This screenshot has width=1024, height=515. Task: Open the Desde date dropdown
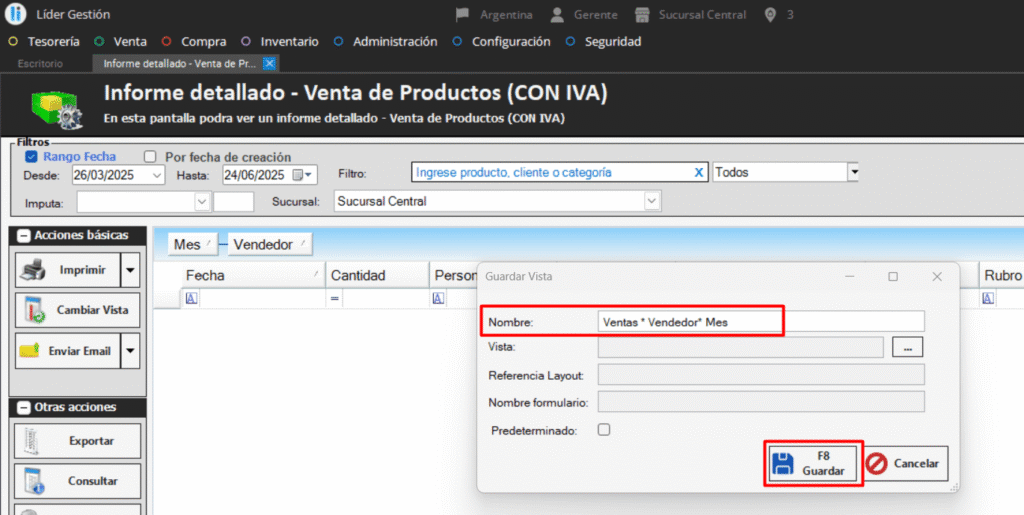coord(157,175)
